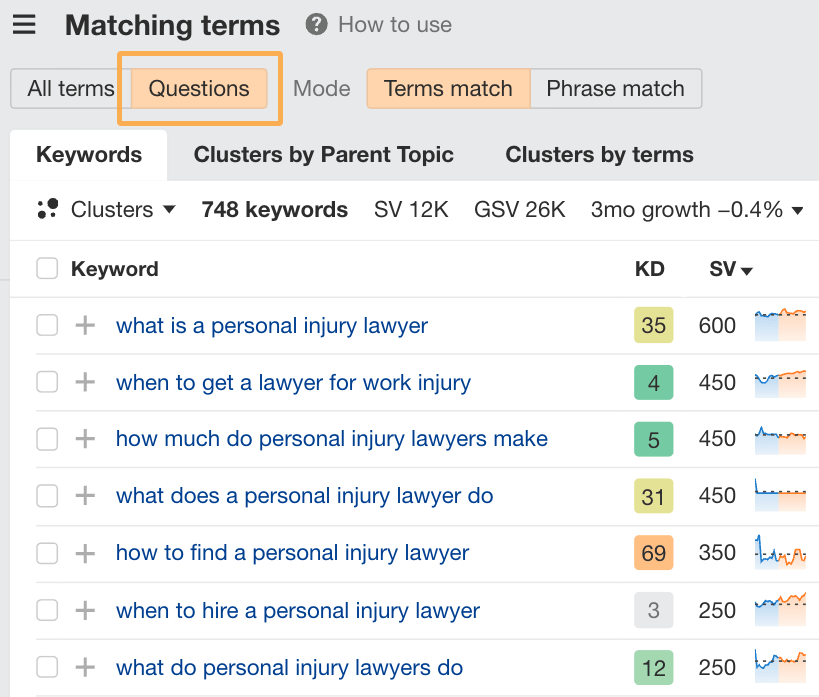
Task: Open the Clusters by terms tab
Action: click(x=598, y=155)
